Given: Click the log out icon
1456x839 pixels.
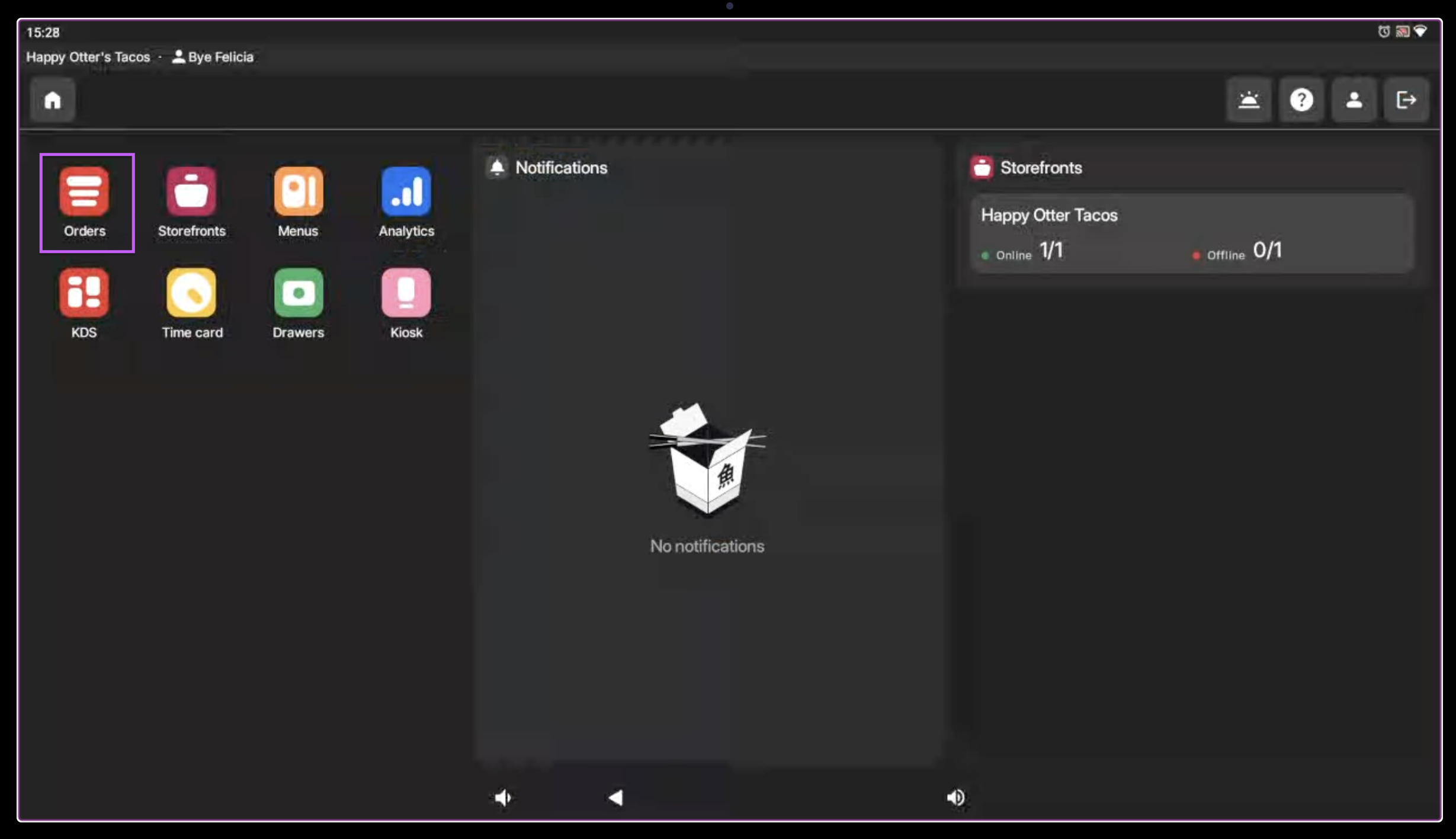Looking at the screenshot, I should tap(1406, 100).
